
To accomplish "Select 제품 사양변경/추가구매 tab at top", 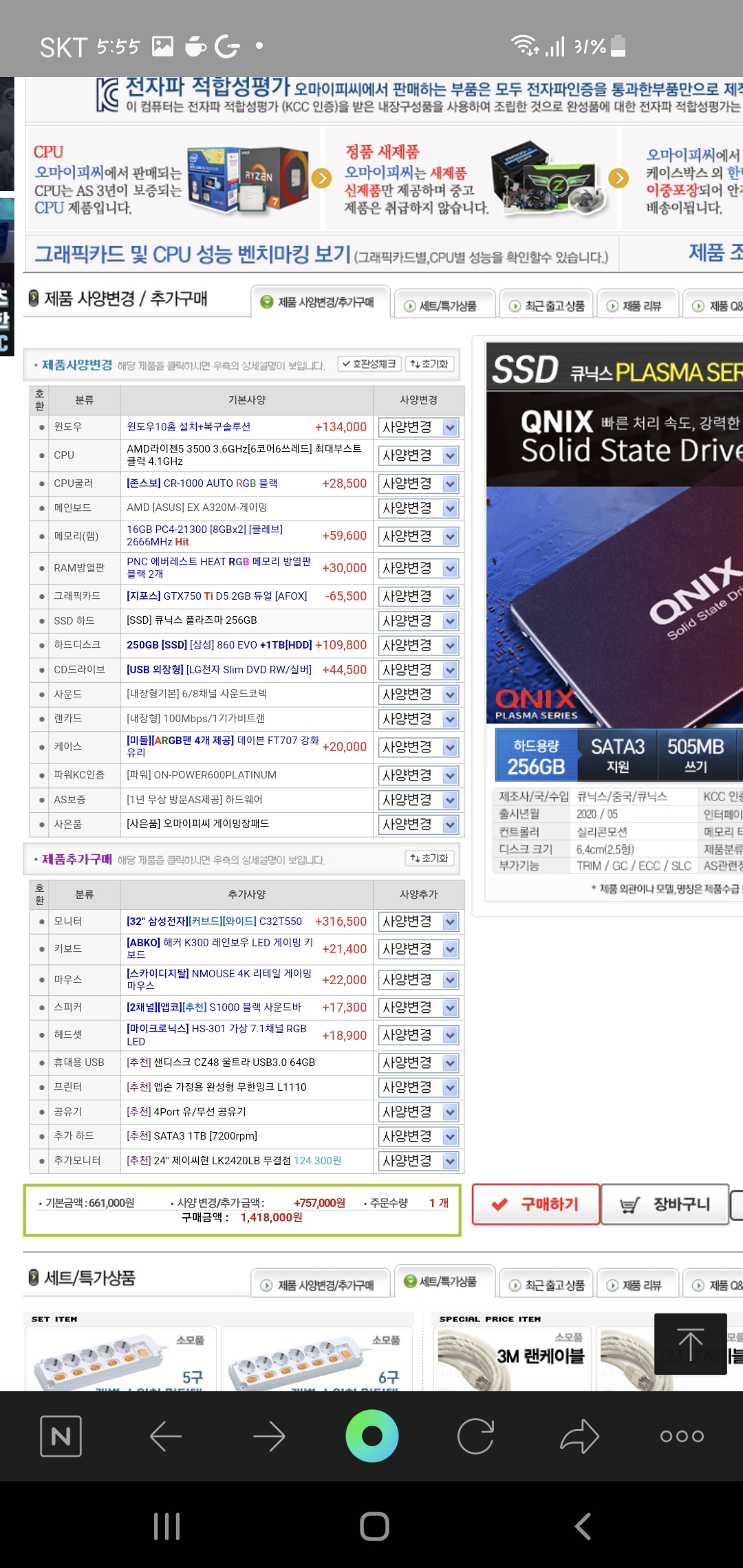I will click(321, 302).
